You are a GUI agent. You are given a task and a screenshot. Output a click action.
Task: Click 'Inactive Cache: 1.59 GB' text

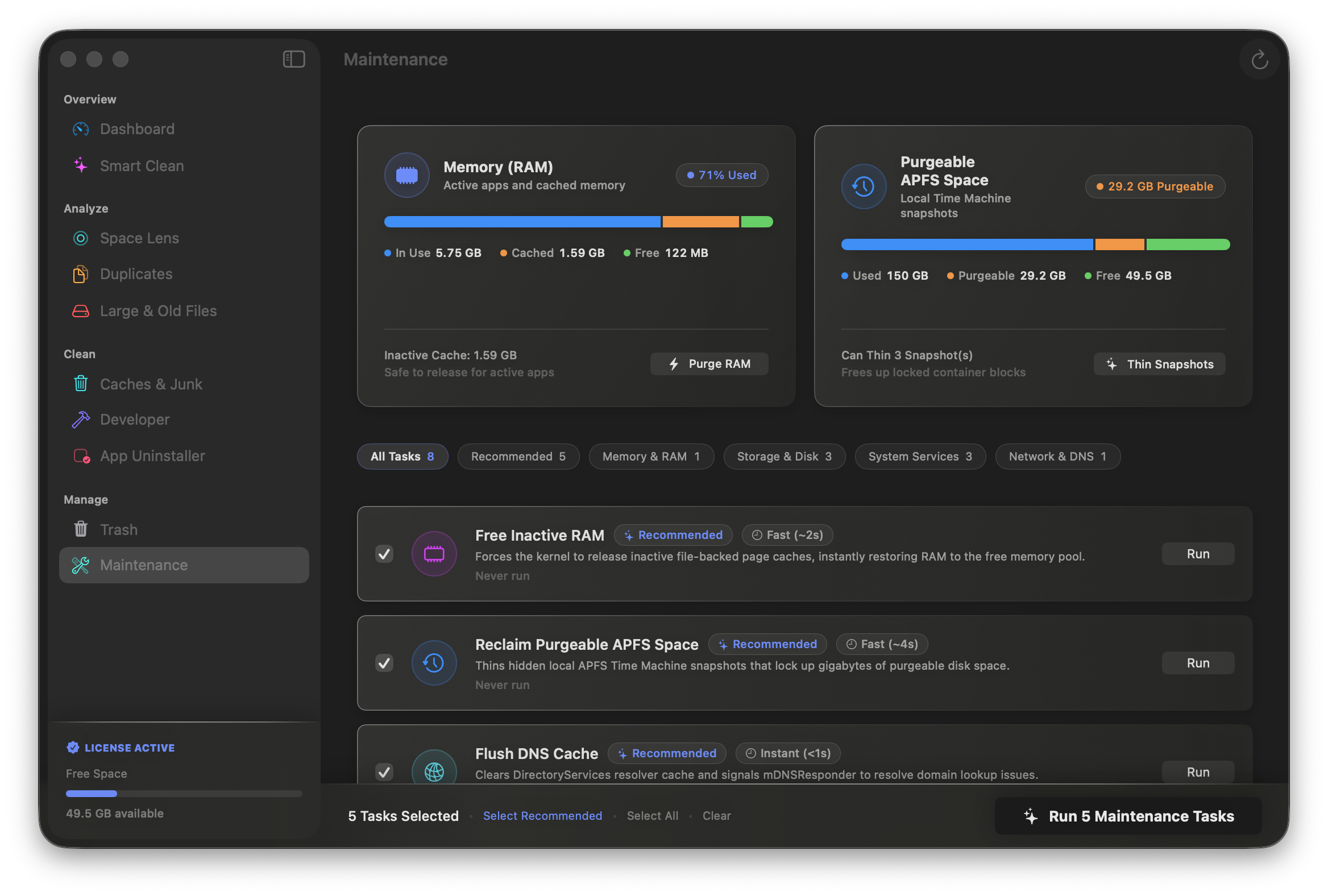450,355
